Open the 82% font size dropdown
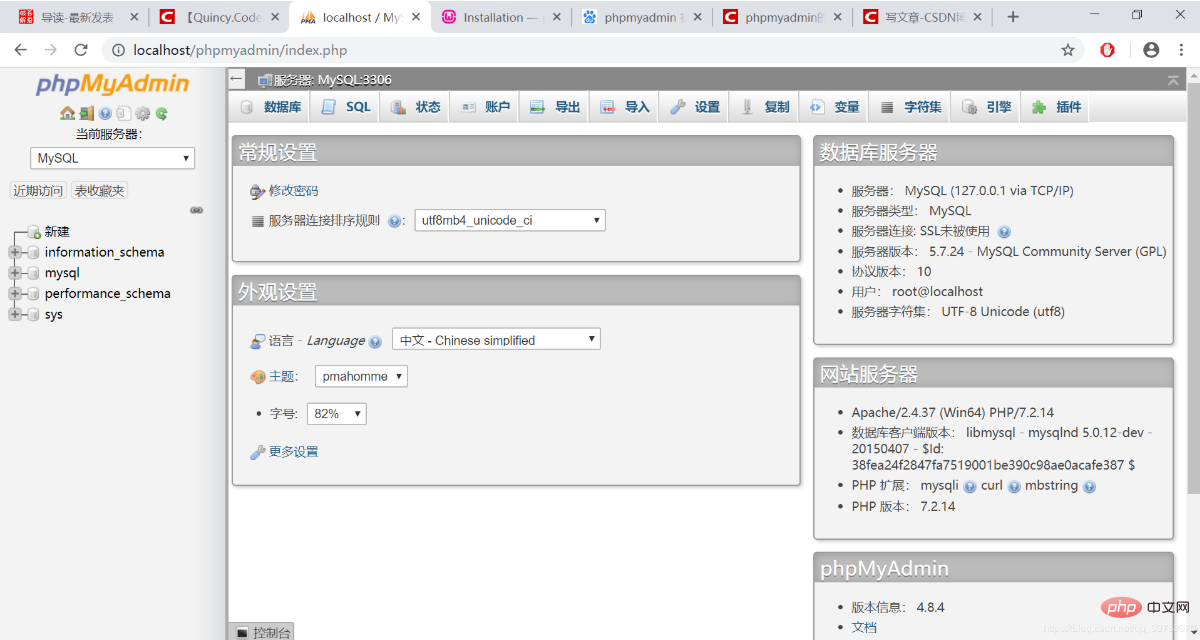 coord(336,413)
